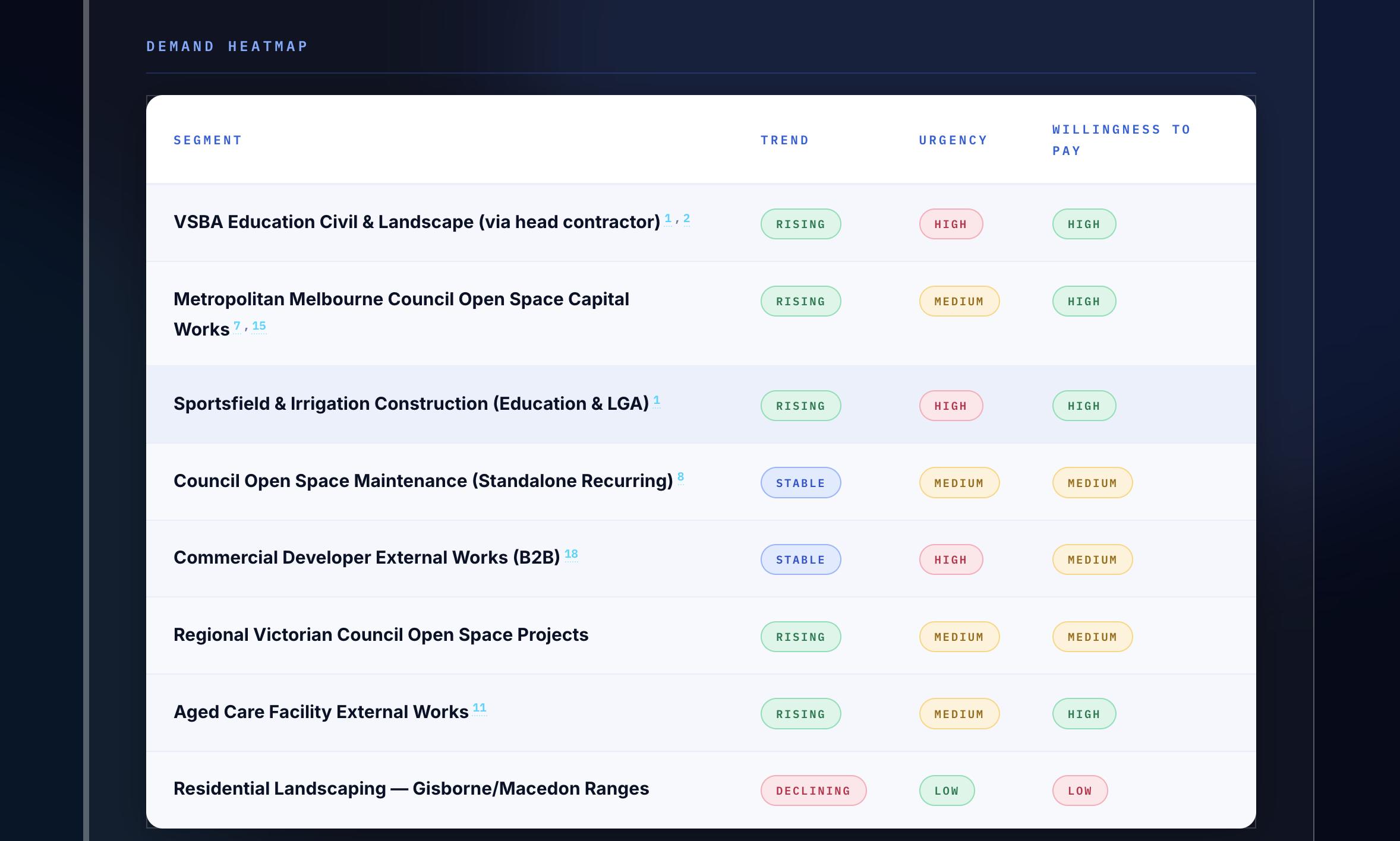Select VSBA Education Civil & Landscape segment name
The height and width of the screenshot is (841, 1400).
point(417,222)
